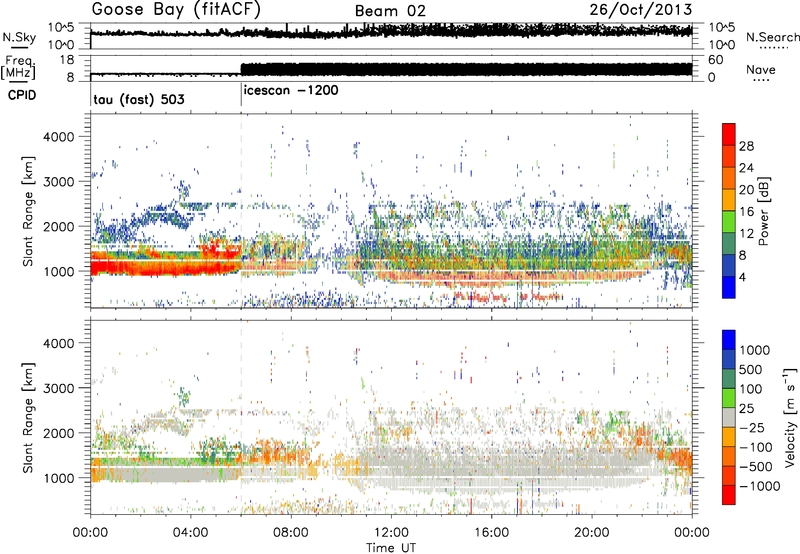Click the date '26/Oct/2013'
800x554 pixels.
point(641,10)
